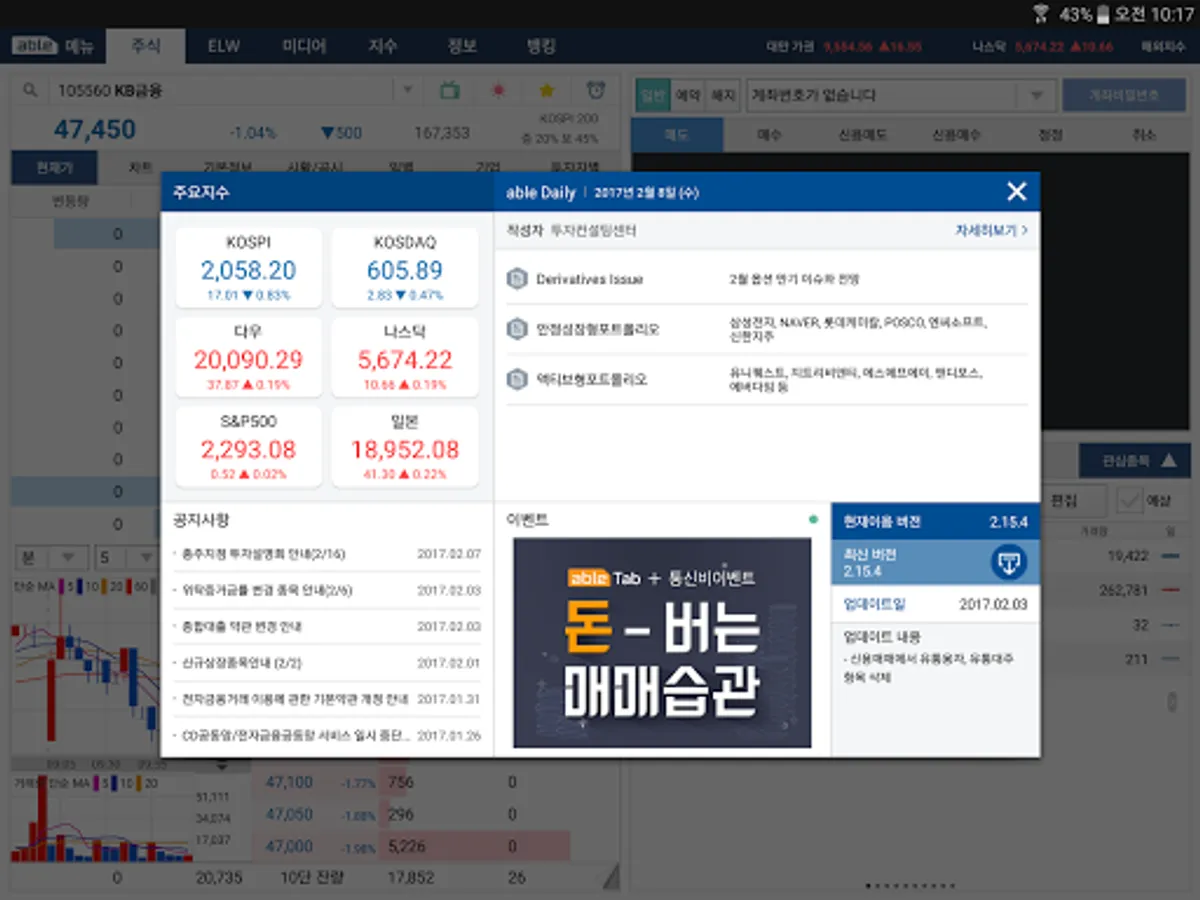This screenshot has height=900, width=1200.
Task: Click the 대만 가권 ticker in the header
Action: (x=844, y=46)
